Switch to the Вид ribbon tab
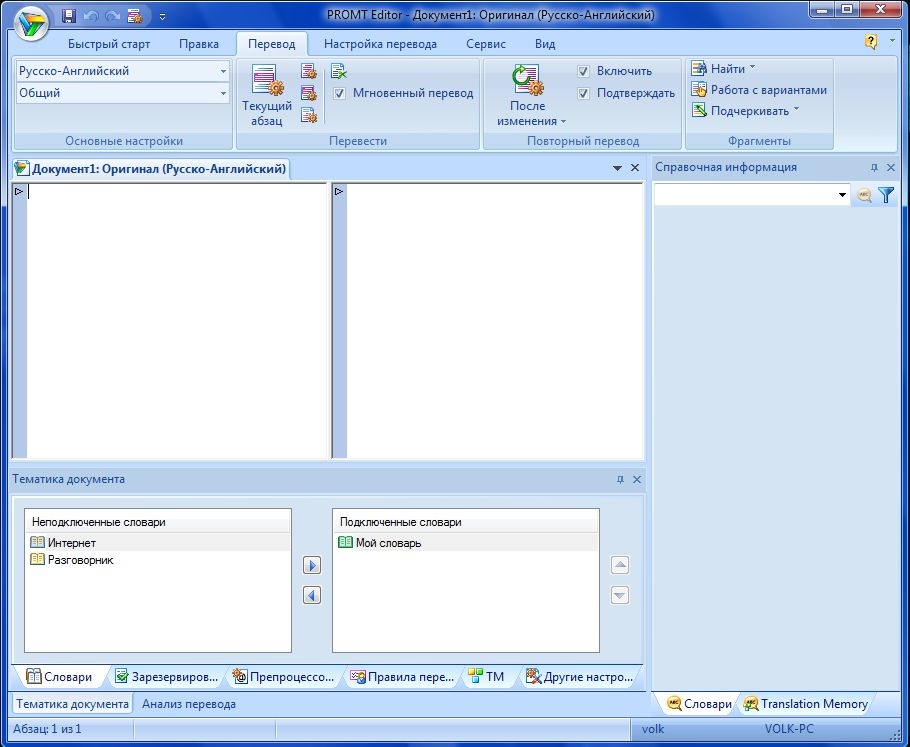This screenshot has height=747, width=910. pyautogui.click(x=545, y=44)
